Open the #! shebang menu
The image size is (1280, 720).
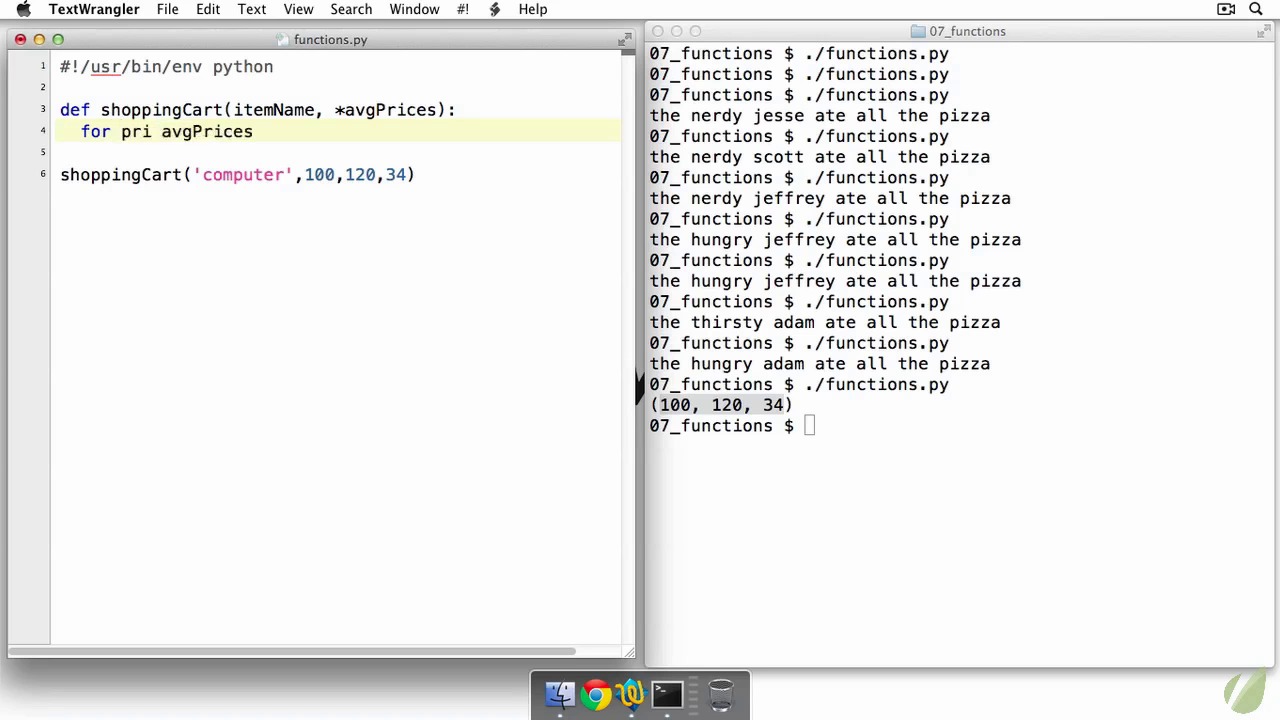pyautogui.click(x=463, y=9)
